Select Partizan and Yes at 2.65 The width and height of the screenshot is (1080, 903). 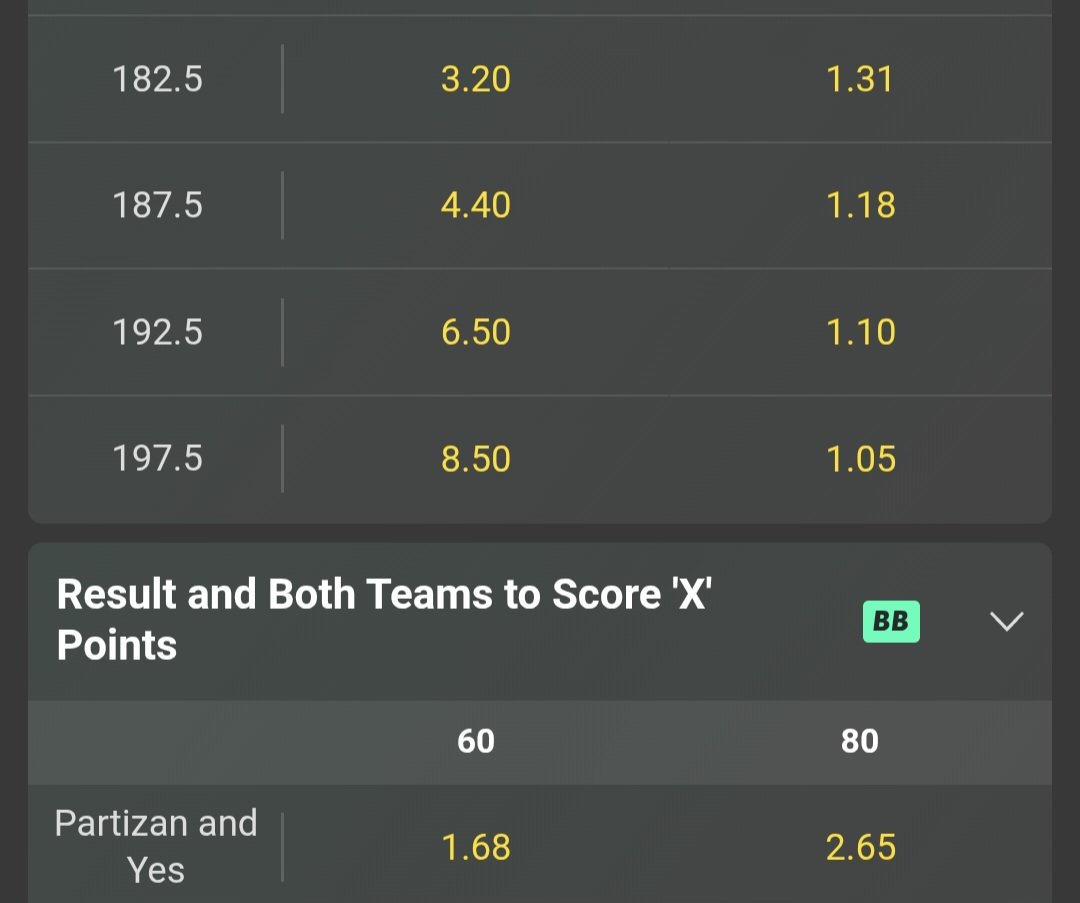860,848
